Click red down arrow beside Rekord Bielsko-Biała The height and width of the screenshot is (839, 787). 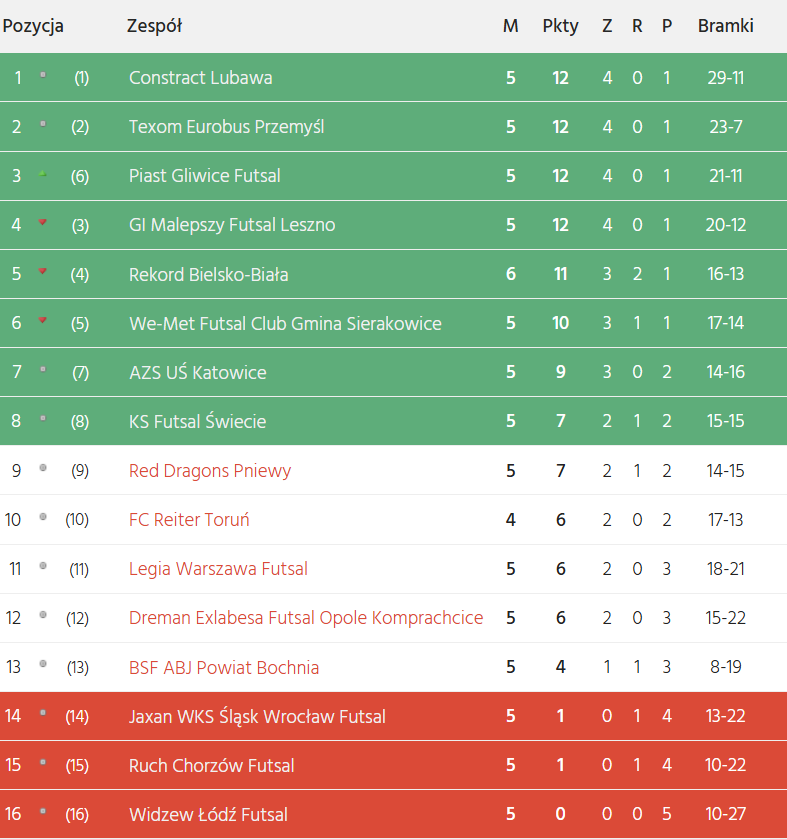(42, 271)
